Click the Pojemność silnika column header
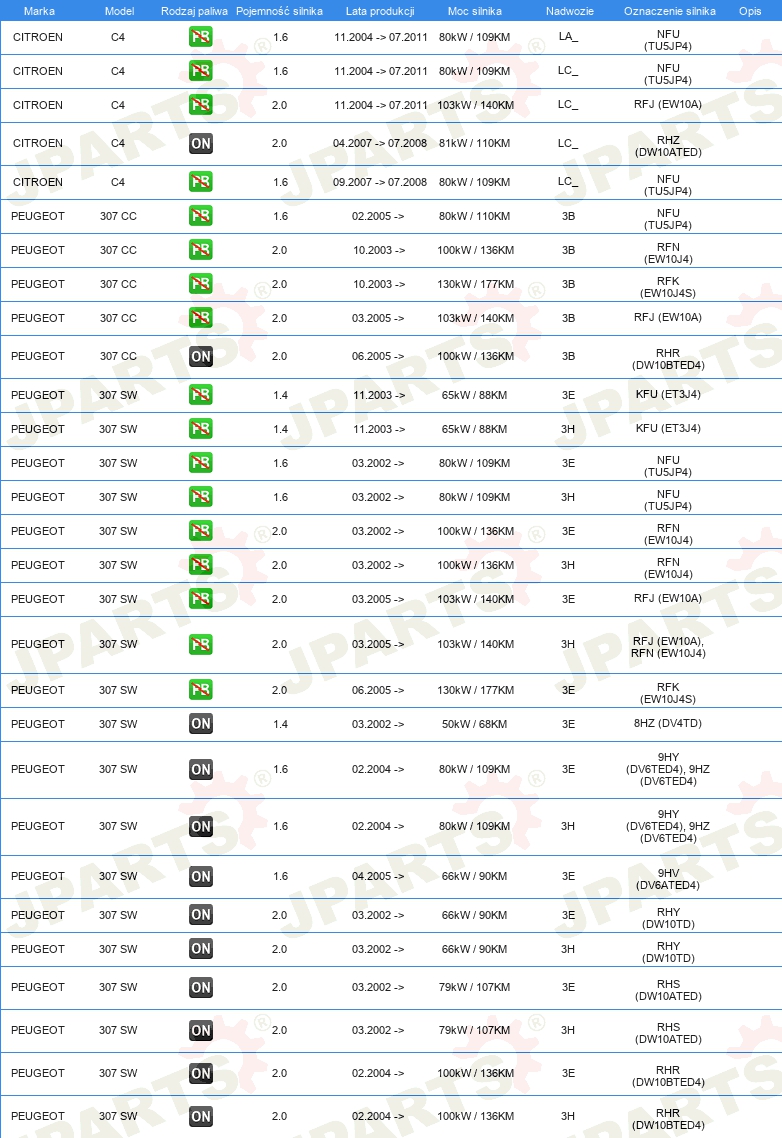The height and width of the screenshot is (1138, 782). [x=280, y=11]
